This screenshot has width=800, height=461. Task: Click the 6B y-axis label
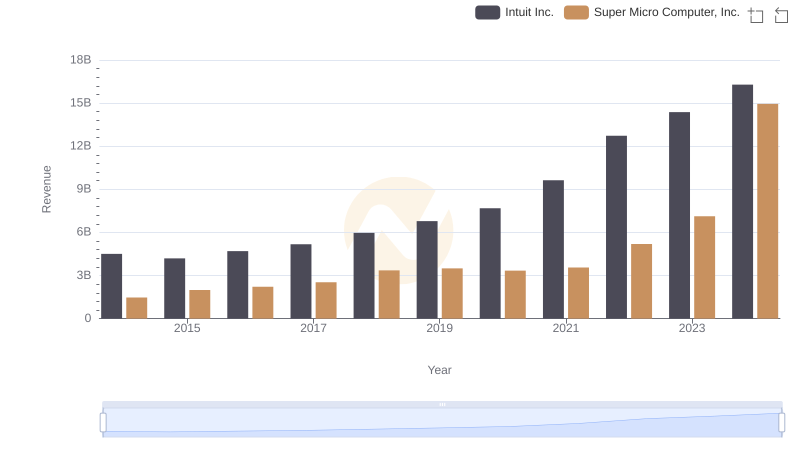coord(84,232)
